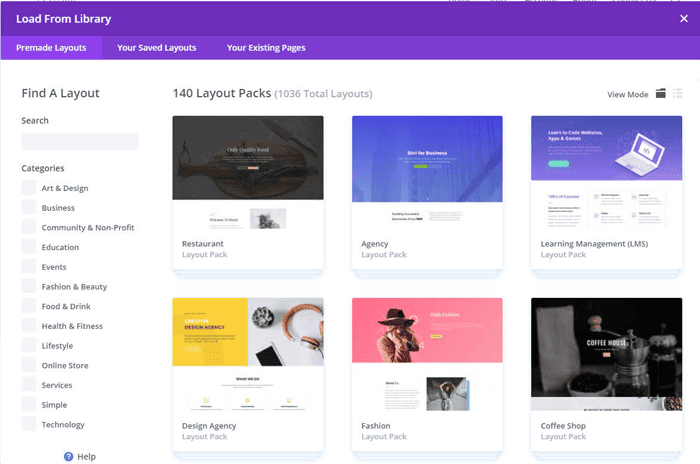
Task: Click the Fashion pack title text
Action: [x=375, y=426]
